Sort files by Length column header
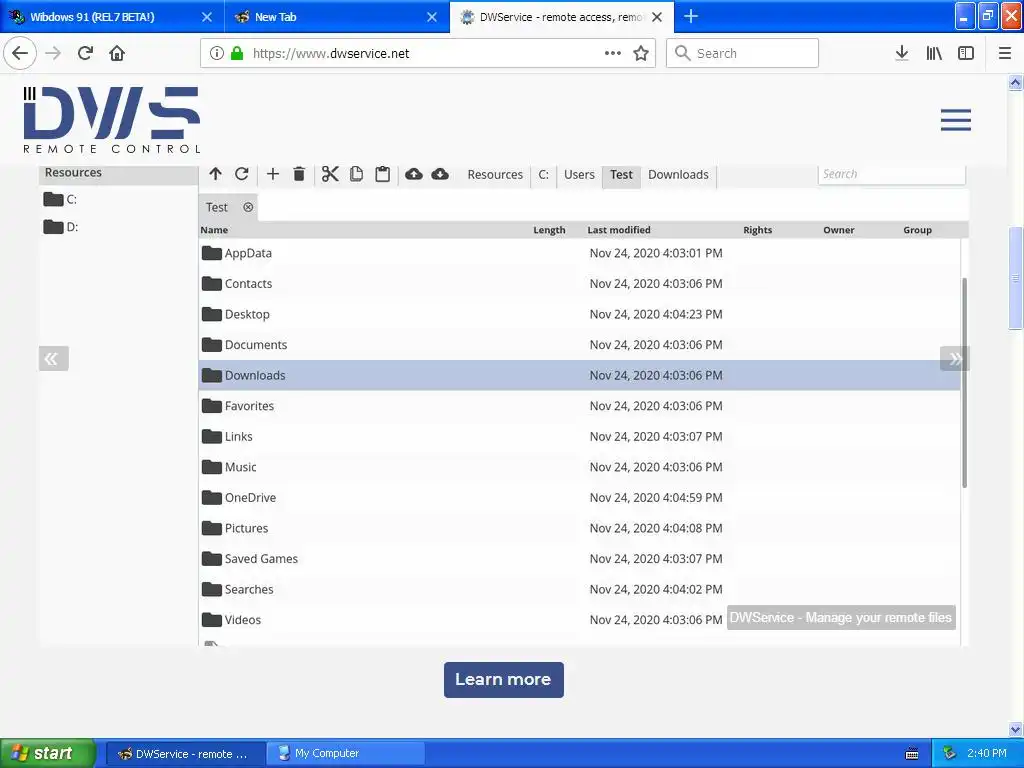This screenshot has height=768, width=1024. tap(549, 230)
